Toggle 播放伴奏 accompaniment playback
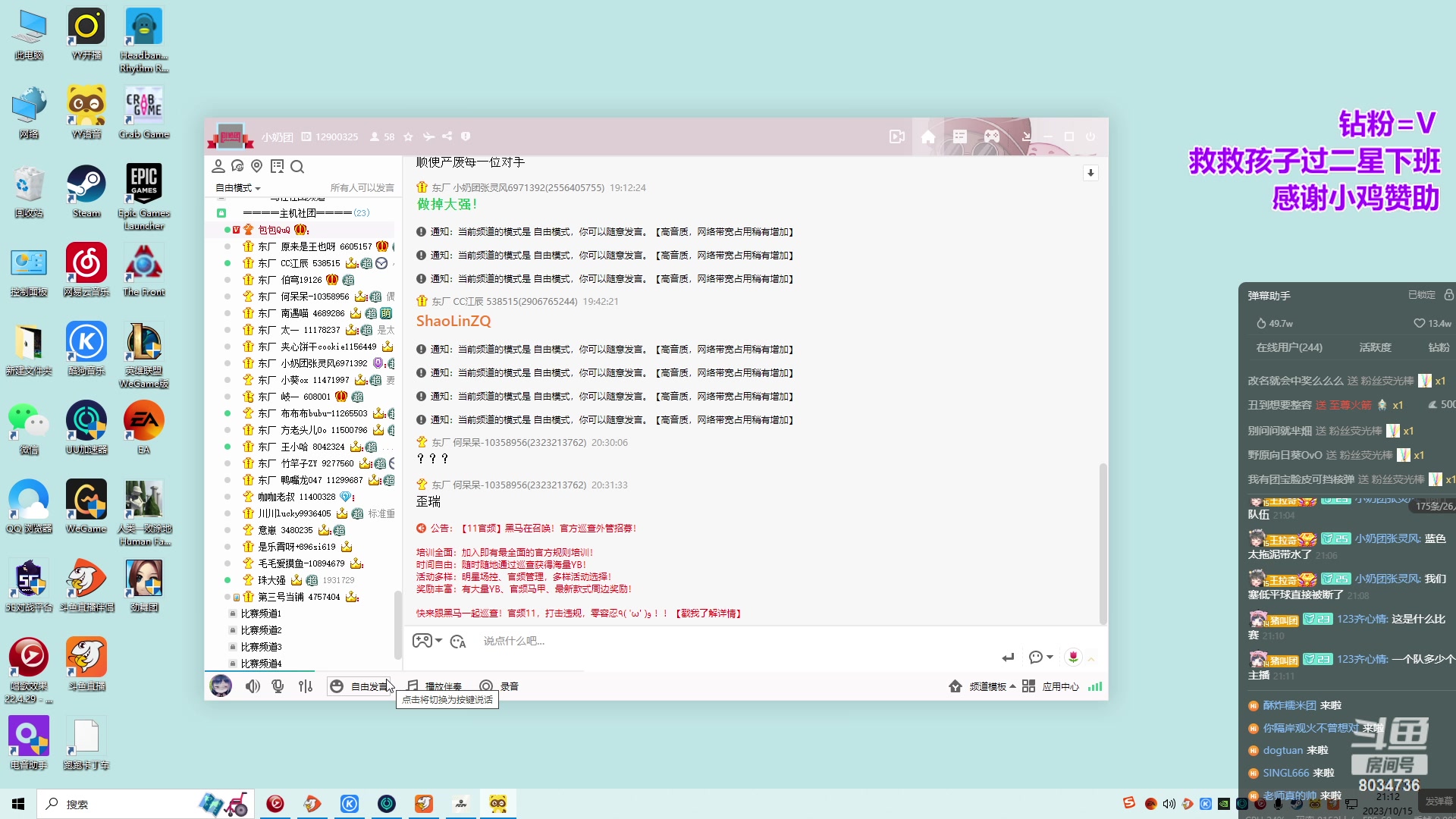 435,686
